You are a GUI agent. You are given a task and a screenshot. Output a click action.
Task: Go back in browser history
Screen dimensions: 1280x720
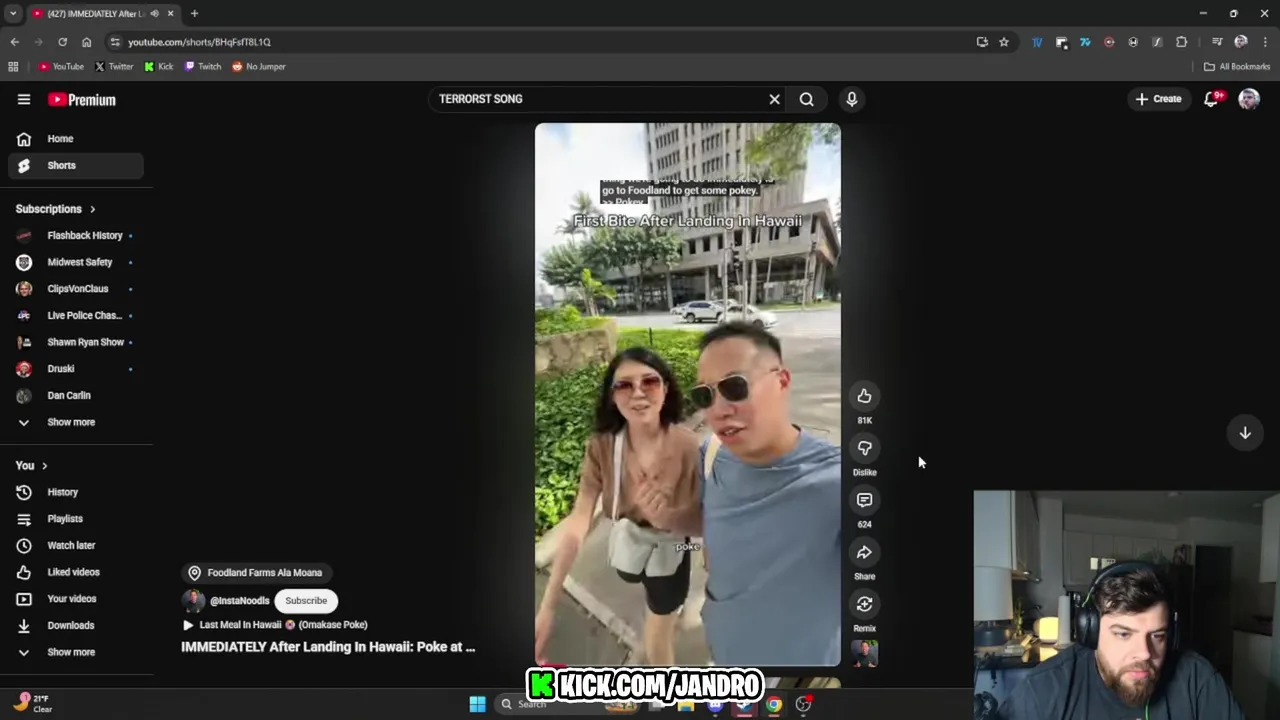tap(14, 42)
